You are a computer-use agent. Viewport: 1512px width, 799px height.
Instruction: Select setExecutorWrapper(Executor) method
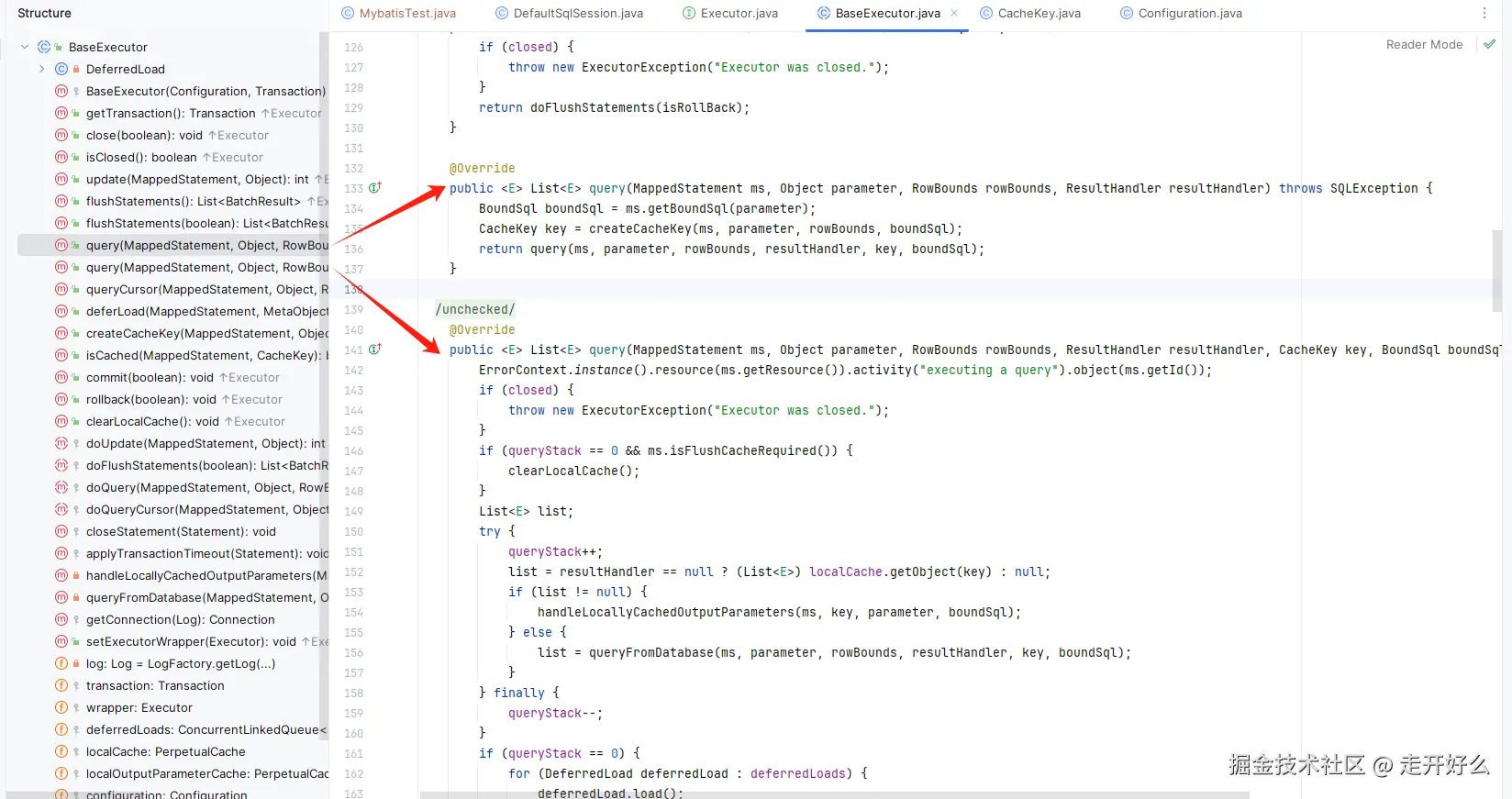(x=191, y=641)
